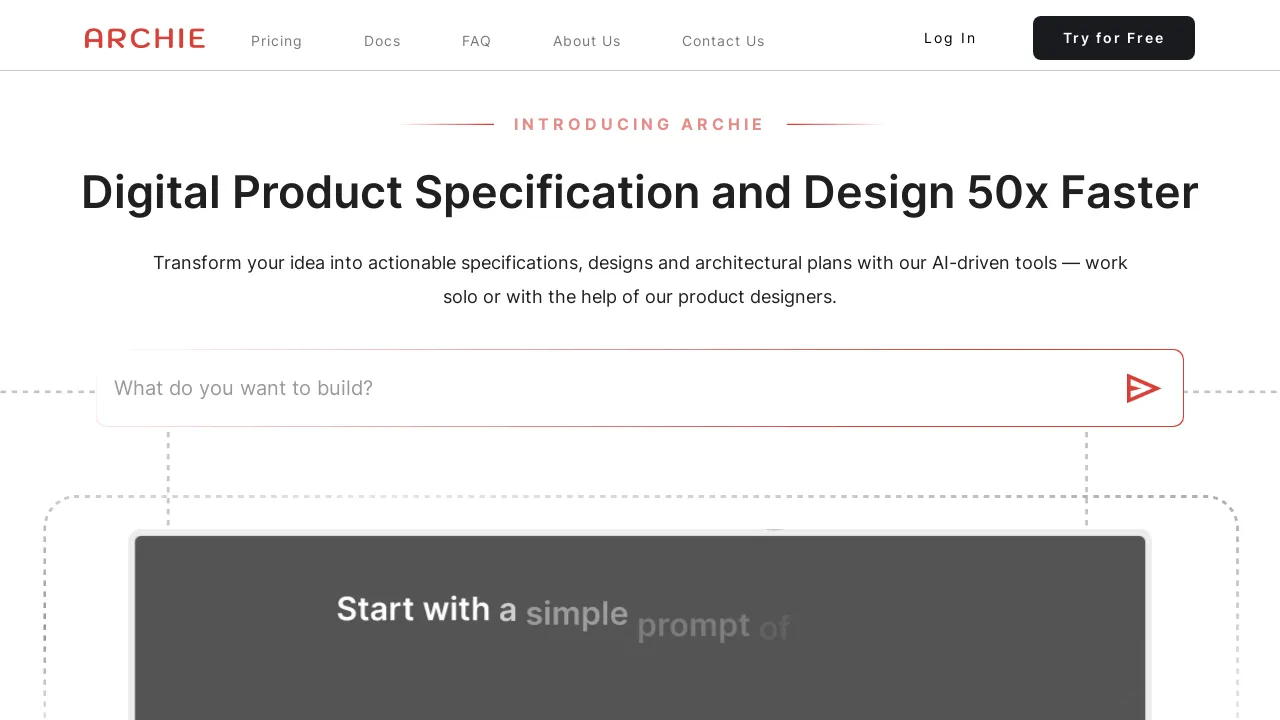Click the Log In link
The height and width of the screenshot is (720, 1280).
point(950,38)
